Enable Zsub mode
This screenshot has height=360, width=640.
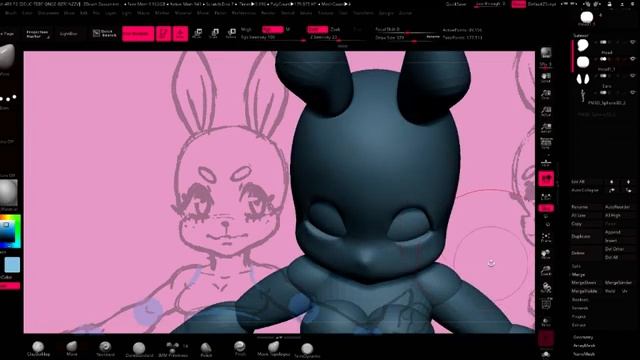(x=336, y=29)
